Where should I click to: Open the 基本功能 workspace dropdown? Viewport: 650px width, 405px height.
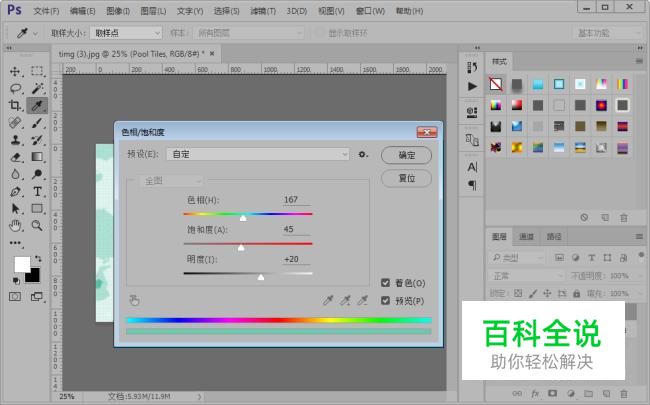[x=605, y=33]
